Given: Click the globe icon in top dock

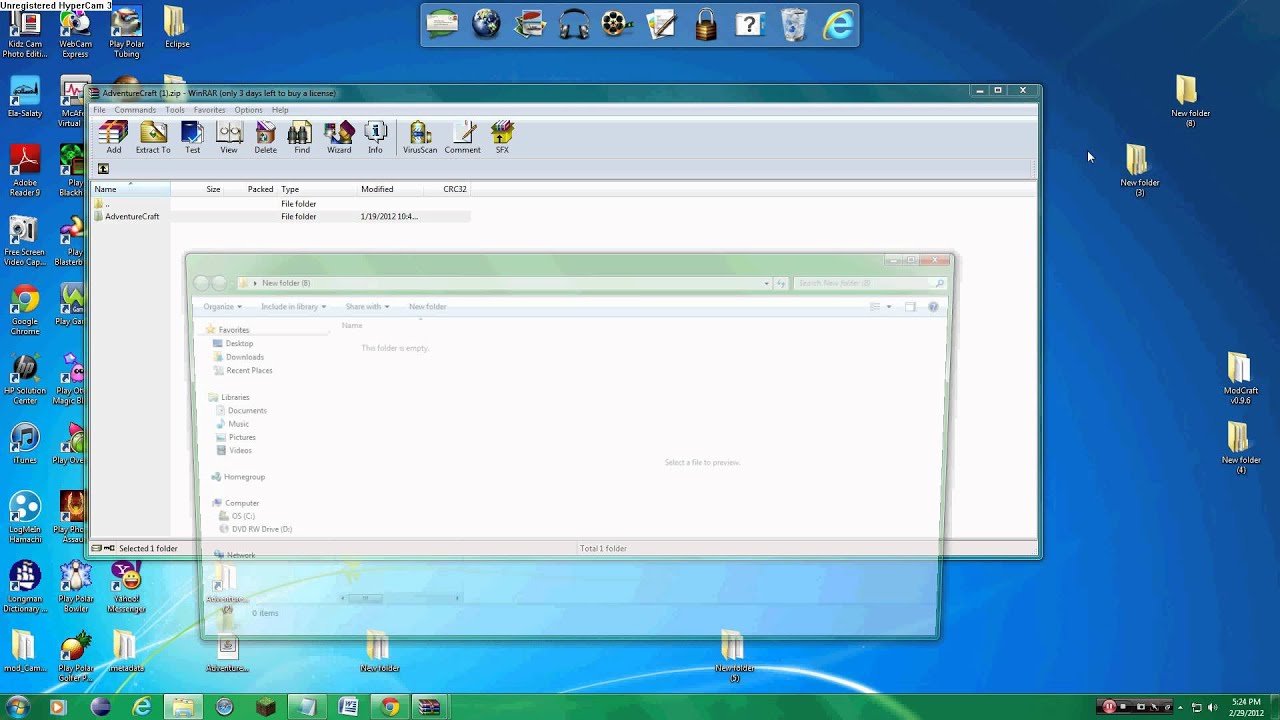Looking at the screenshot, I should point(486,24).
